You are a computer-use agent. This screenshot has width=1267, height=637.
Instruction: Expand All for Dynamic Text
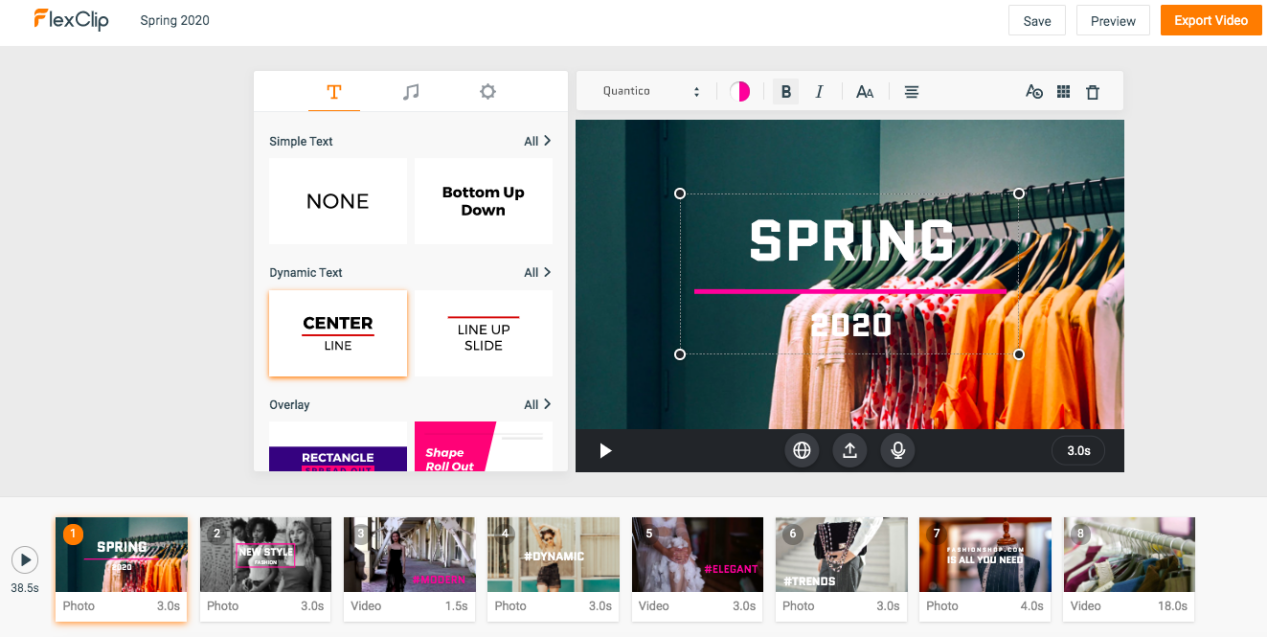pos(537,272)
